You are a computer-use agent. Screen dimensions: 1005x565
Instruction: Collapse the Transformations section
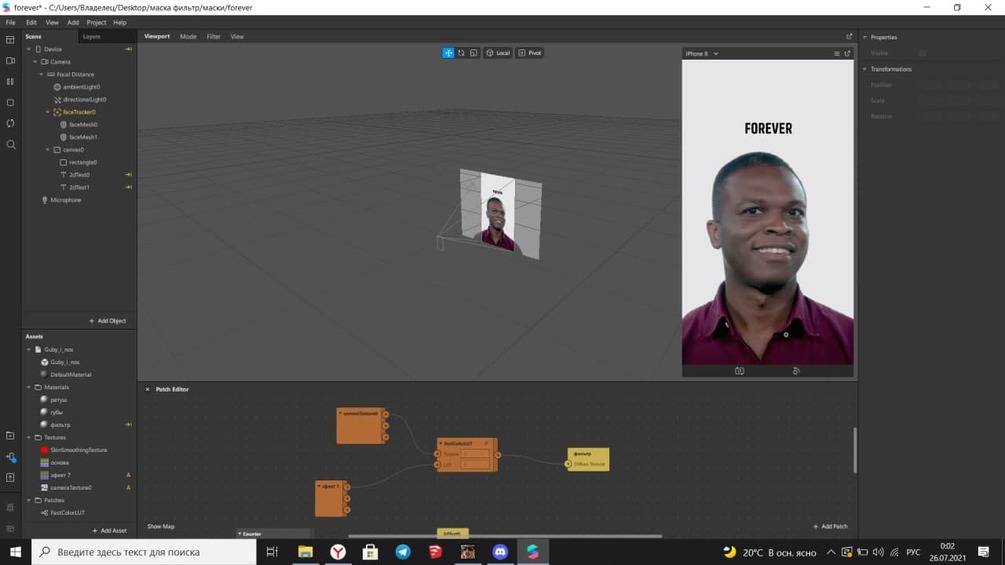865,69
